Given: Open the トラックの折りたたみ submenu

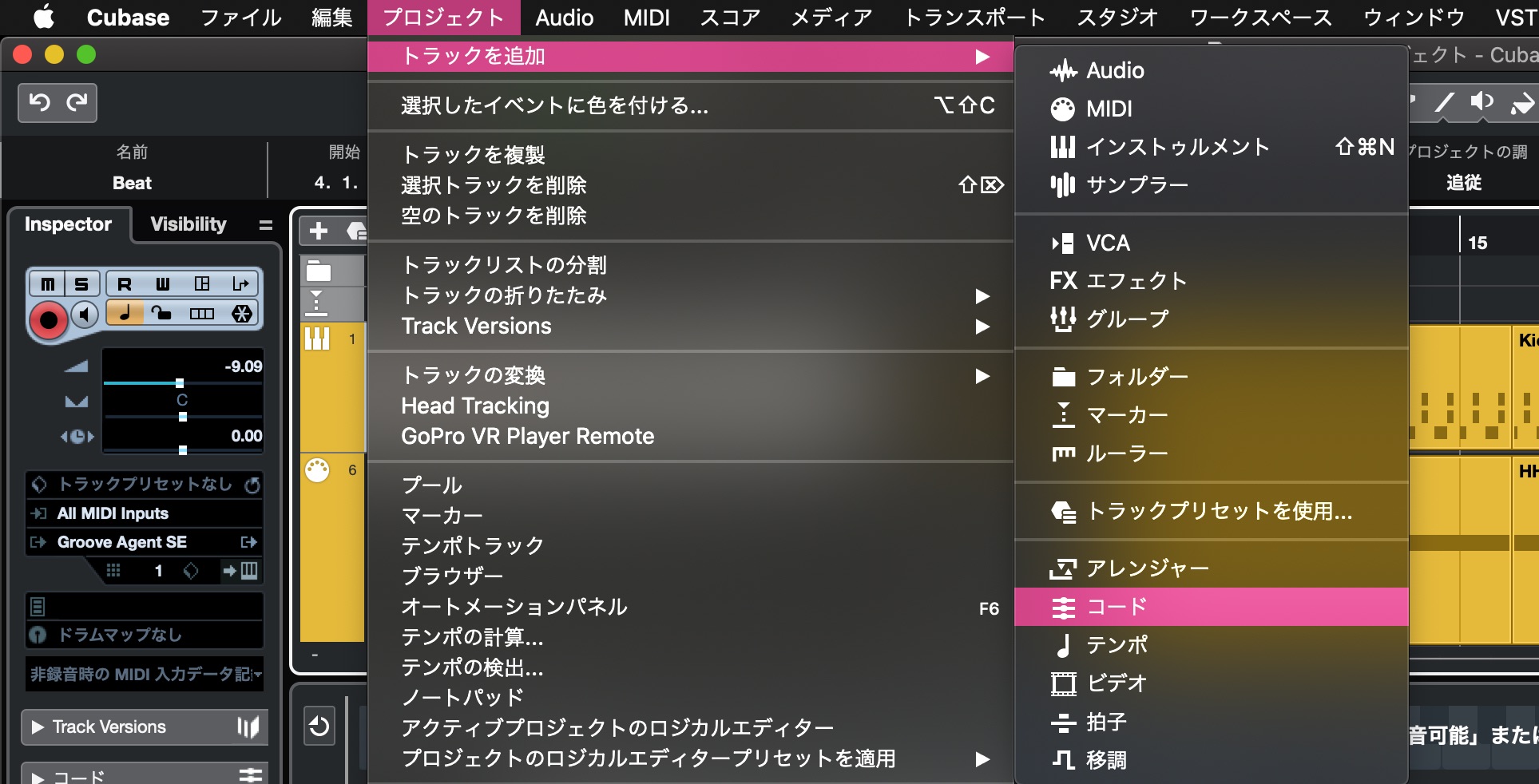Looking at the screenshot, I should [691, 295].
